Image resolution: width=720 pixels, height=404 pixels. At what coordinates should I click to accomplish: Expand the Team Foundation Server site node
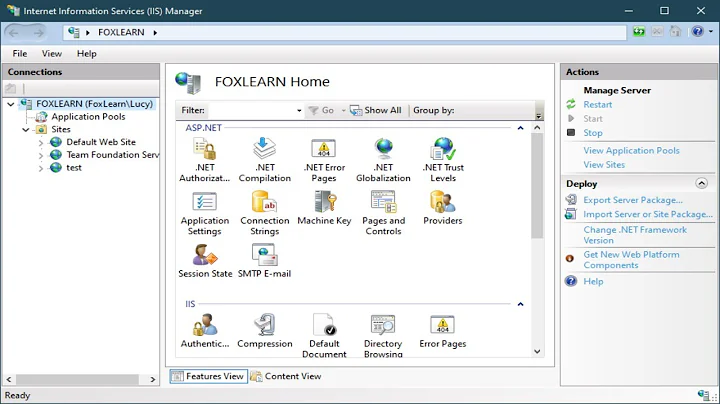click(41, 156)
